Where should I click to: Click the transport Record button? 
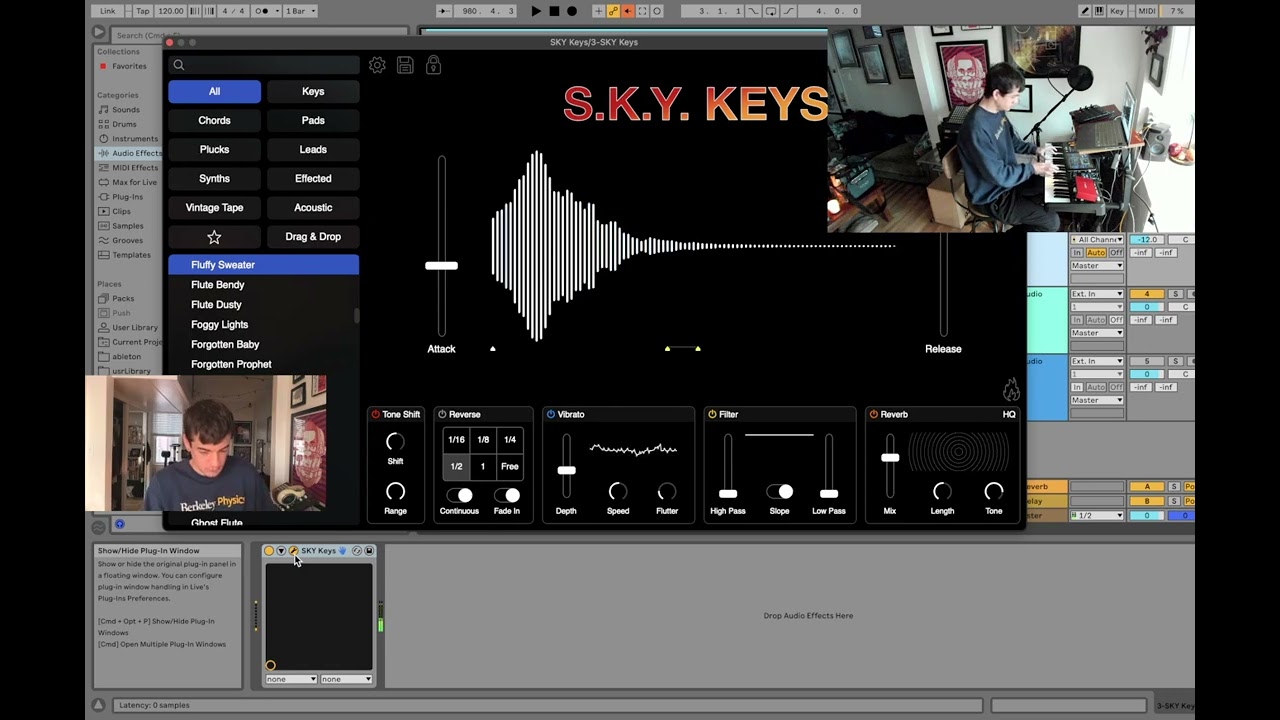click(x=572, y=11)
